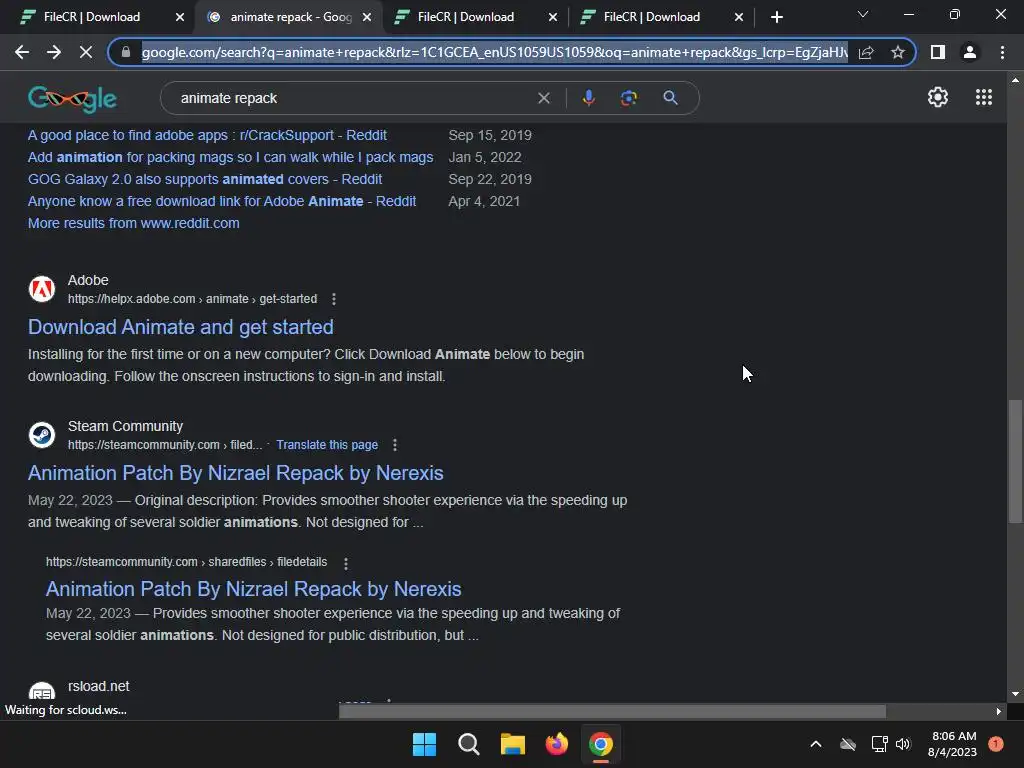1024x768 pixels.
Task: Click the helpx.adobe.com breadcrumb URL
Action: tap(192, 299)
